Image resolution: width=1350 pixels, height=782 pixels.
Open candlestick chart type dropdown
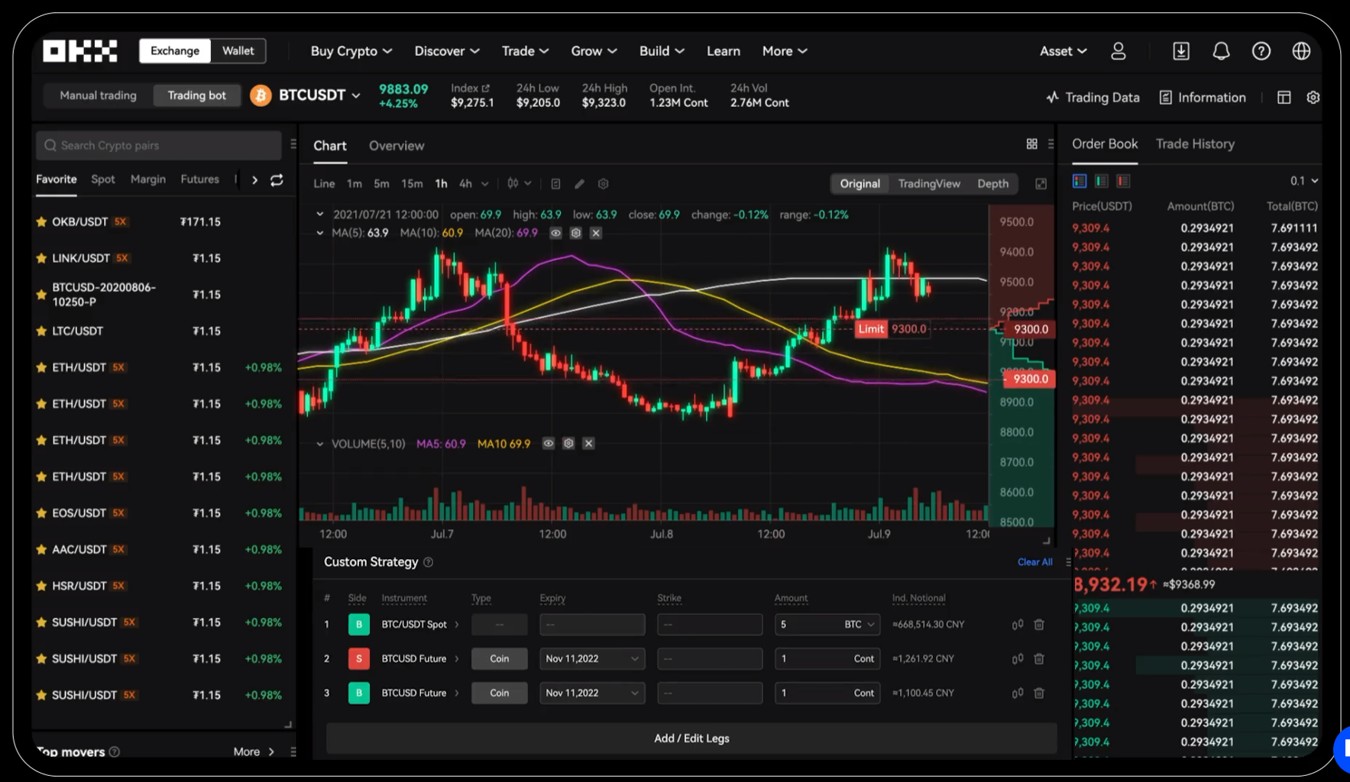[519, 184]
